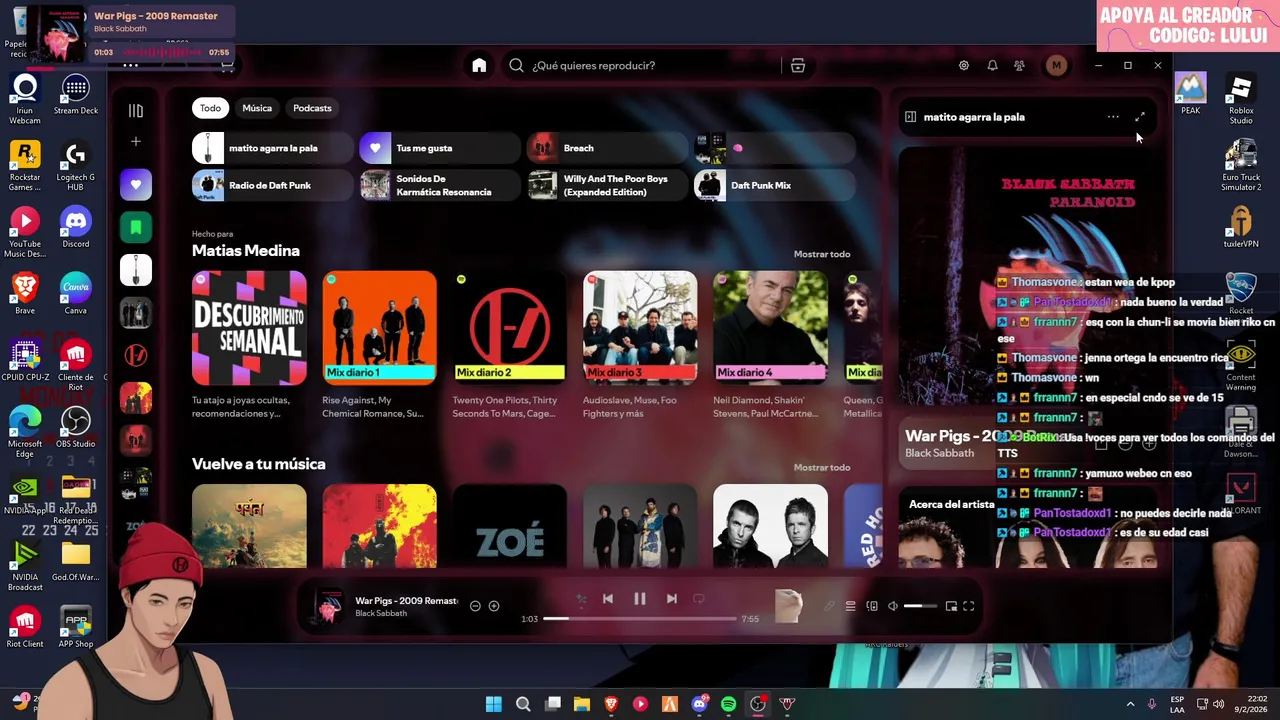
Task: Open Euro Truck Simulator 2 desktop shortcut
Action: (x=1241, y=166)
